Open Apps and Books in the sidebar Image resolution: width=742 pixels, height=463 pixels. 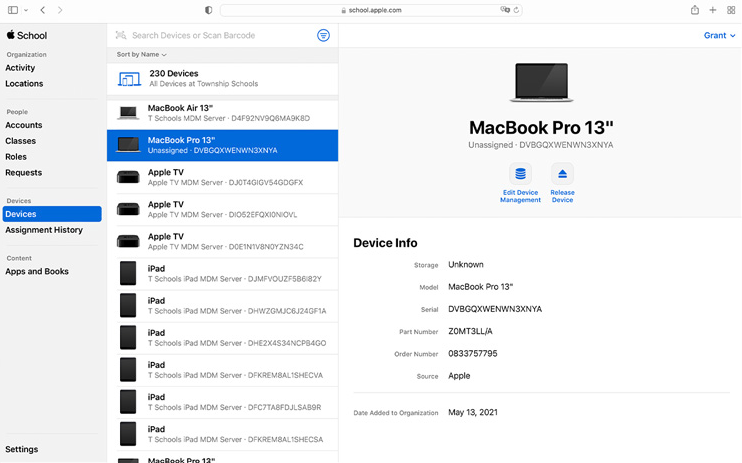(x=37, y=272)
